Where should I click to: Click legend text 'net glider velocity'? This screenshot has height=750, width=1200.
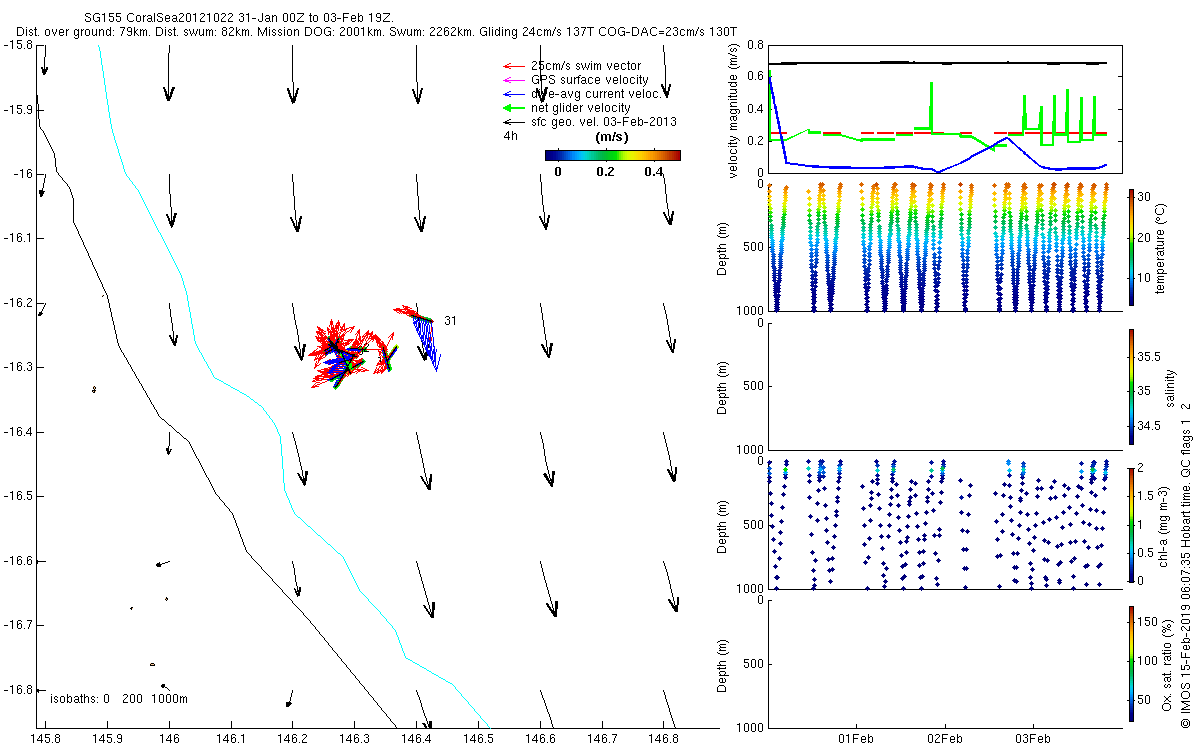click(581, 108)
